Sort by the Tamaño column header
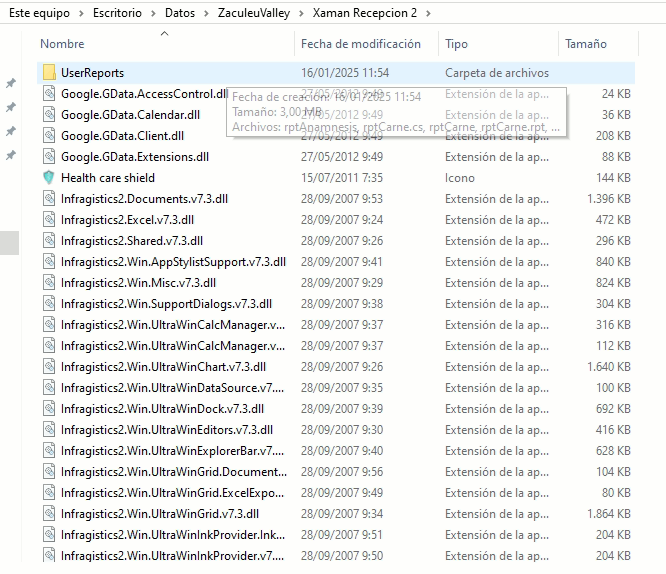666x574 pixels. coord(586,44)
